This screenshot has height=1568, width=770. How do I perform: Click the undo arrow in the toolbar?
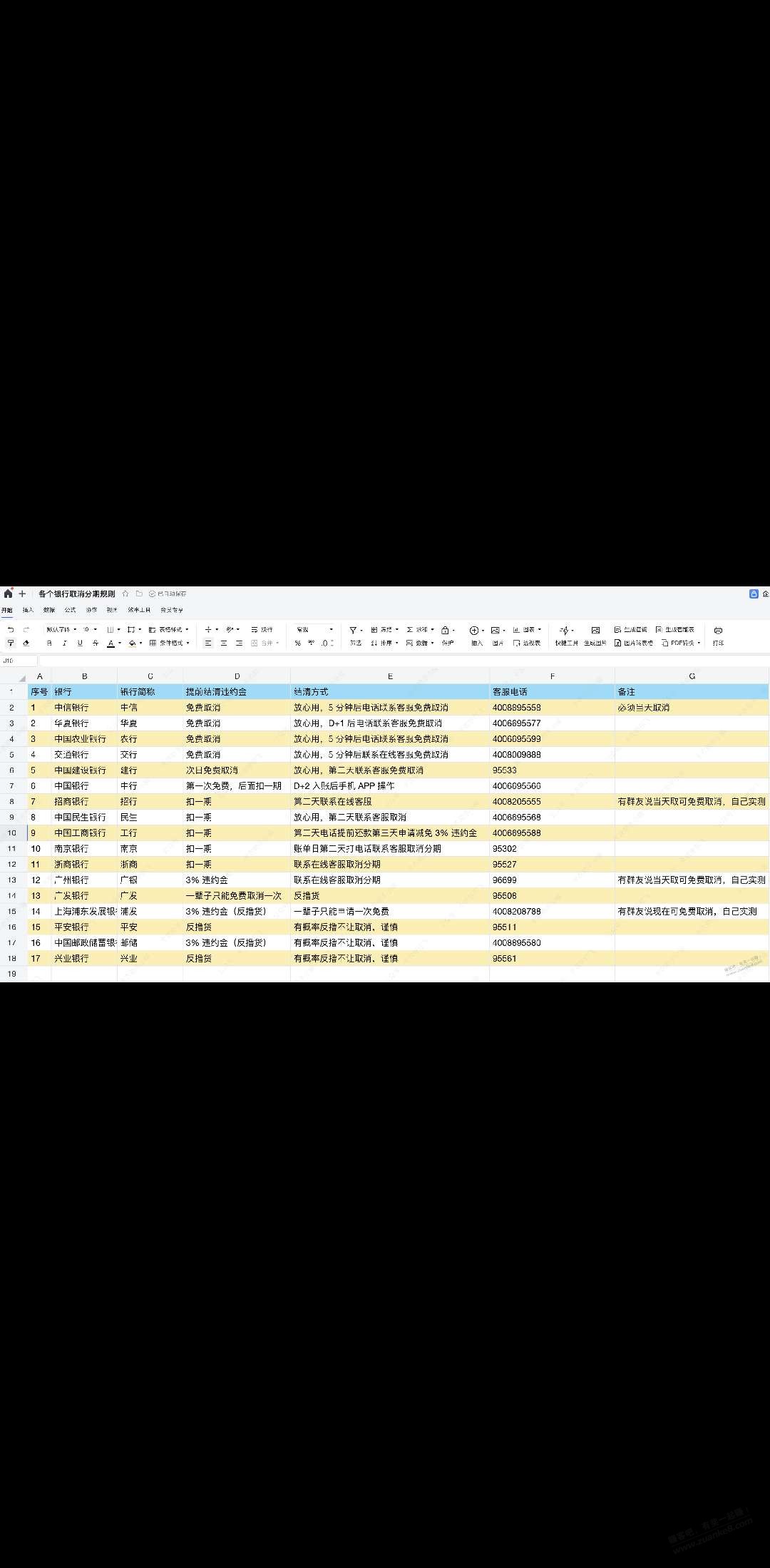11,630
